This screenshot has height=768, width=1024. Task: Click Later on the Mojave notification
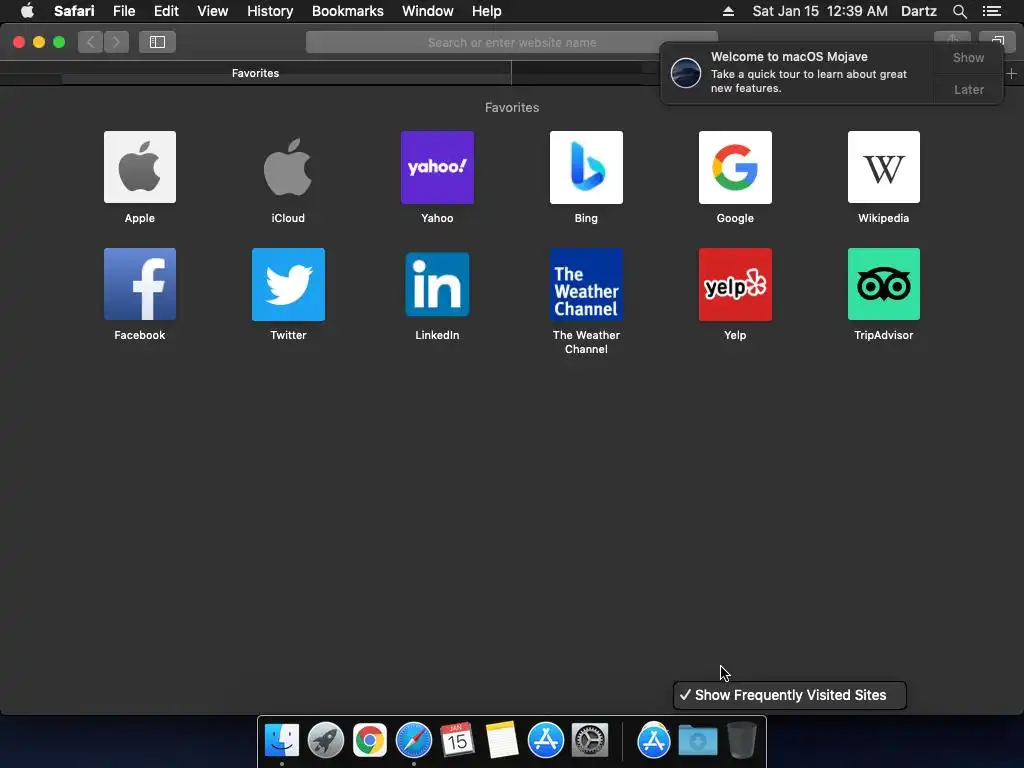pos(968,89)
